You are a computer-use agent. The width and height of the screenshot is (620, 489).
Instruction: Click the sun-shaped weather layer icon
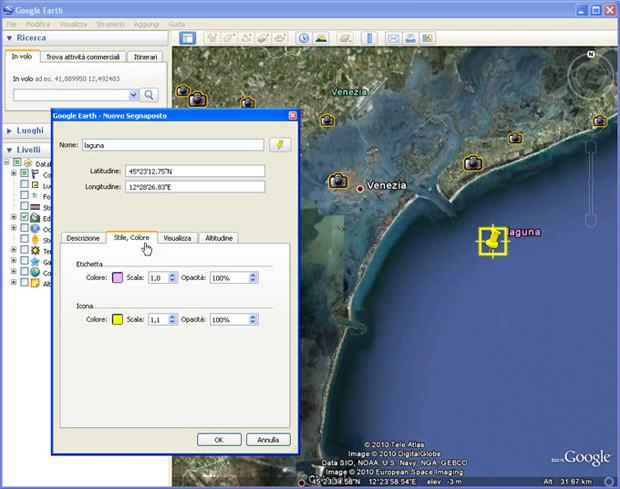[35, 250]
